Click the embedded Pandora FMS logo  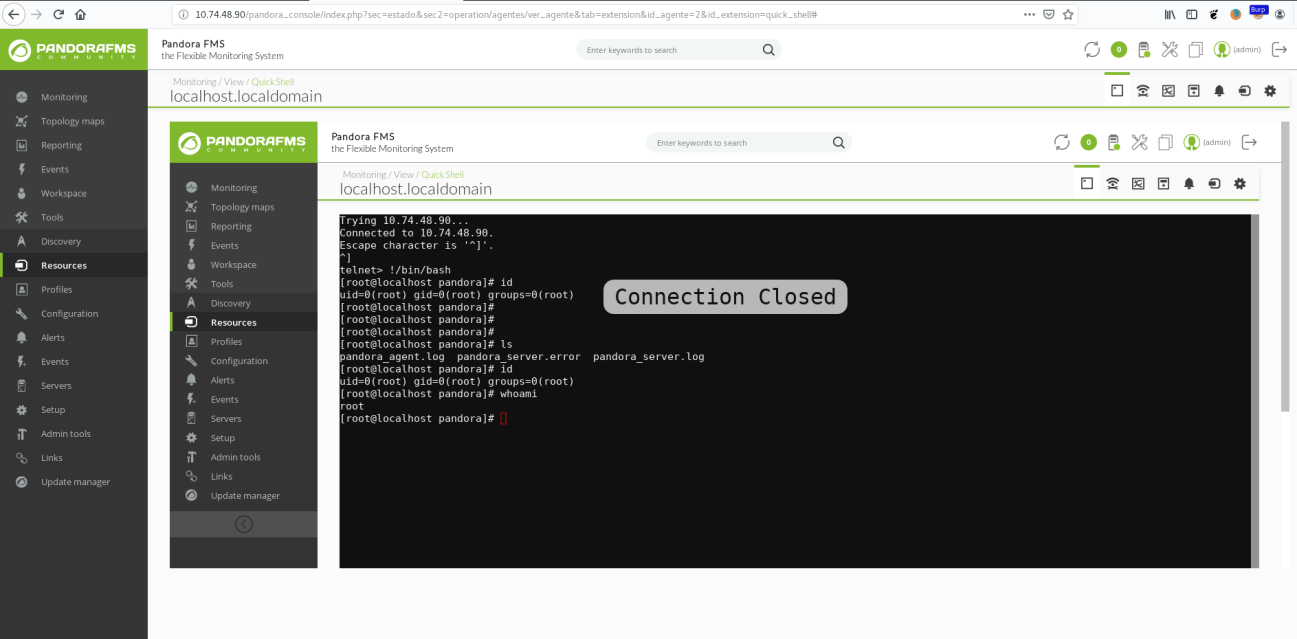244,144
